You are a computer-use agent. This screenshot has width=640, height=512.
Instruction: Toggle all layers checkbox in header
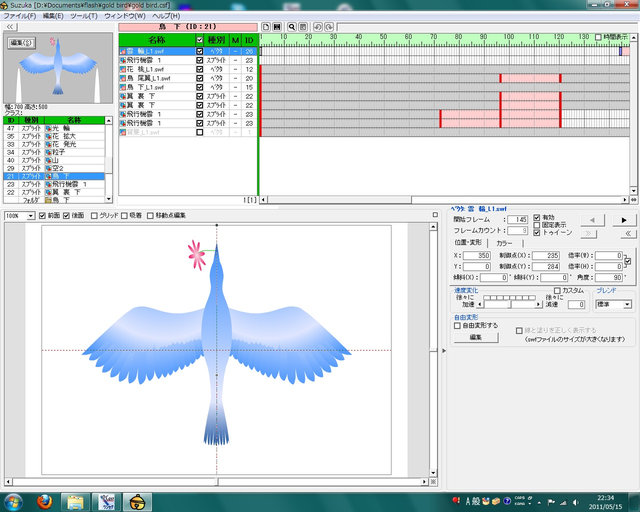200,40
